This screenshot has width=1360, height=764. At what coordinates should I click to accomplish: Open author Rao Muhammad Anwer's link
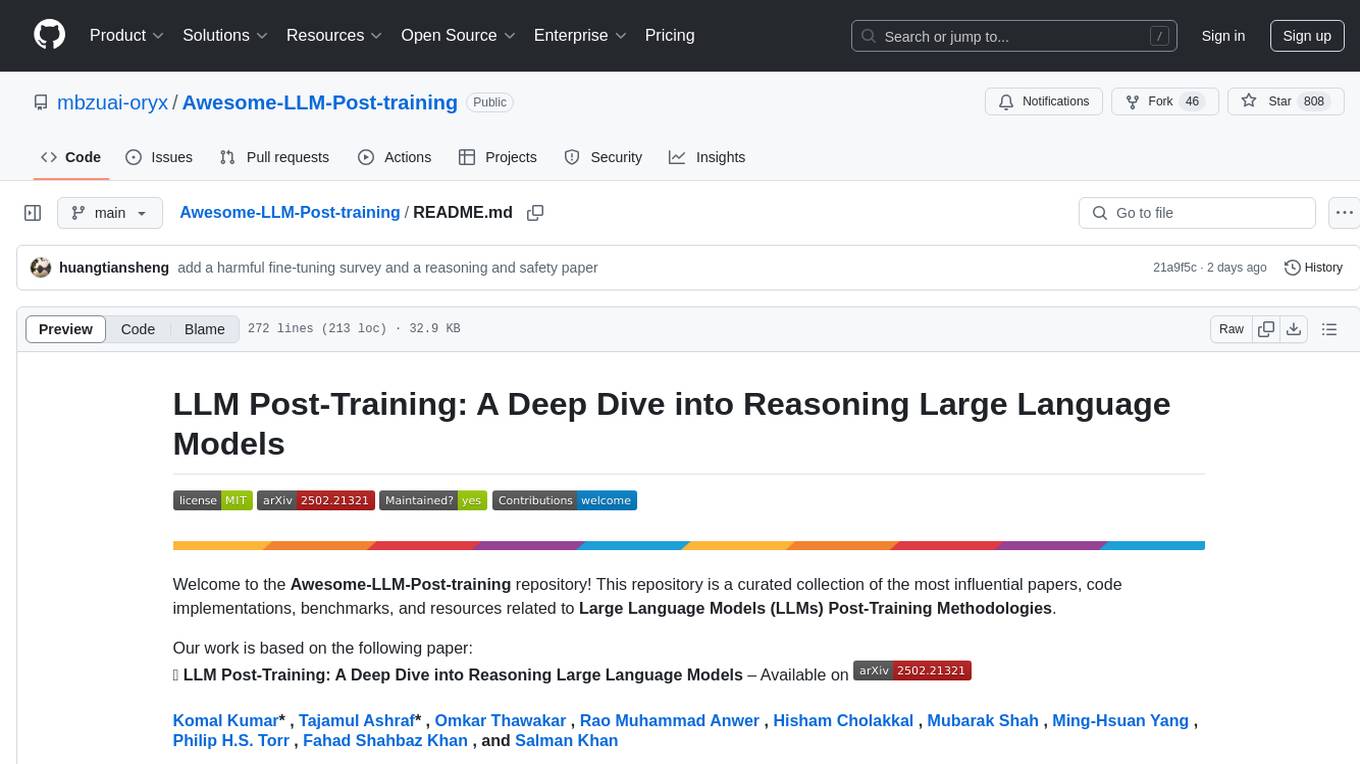tap(670, 720)
